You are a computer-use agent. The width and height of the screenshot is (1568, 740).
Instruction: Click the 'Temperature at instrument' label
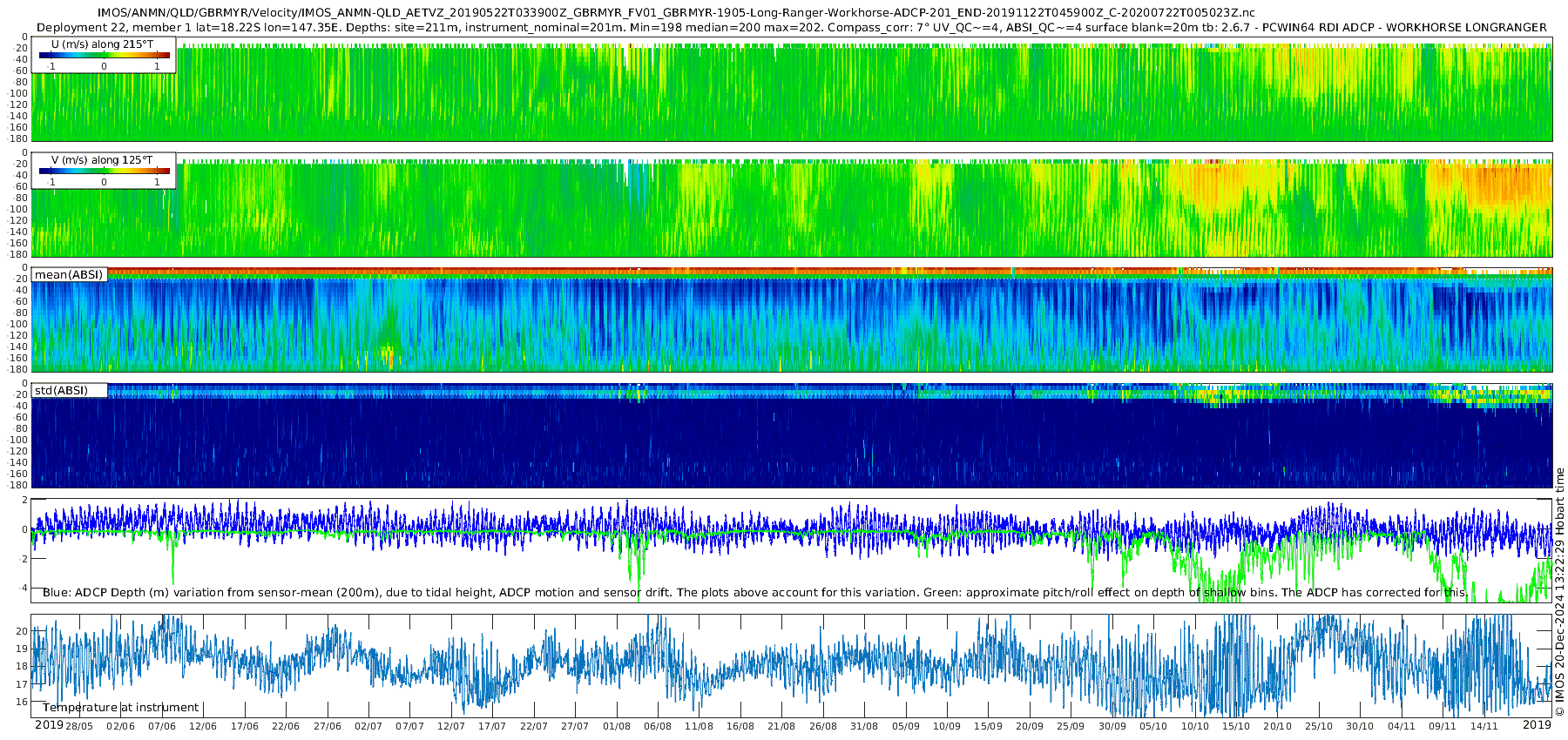point(121,708)
